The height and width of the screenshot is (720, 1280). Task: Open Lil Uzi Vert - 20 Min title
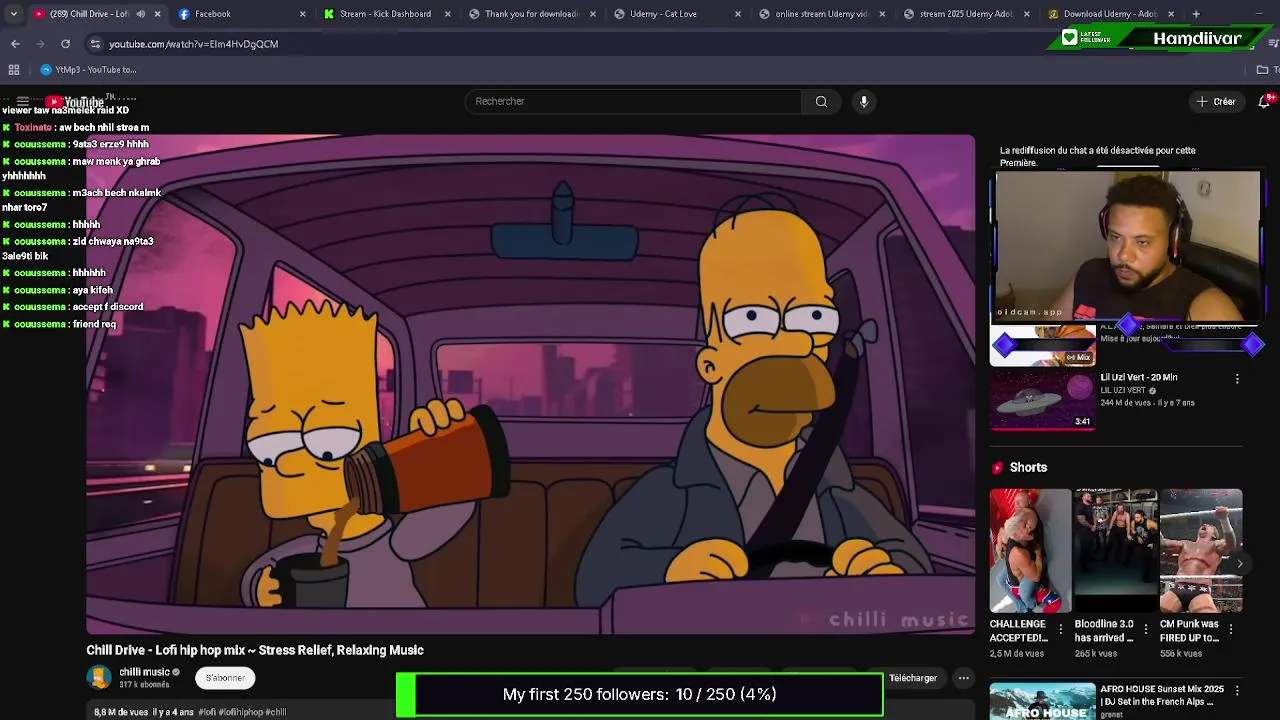tap(1139, 377)
